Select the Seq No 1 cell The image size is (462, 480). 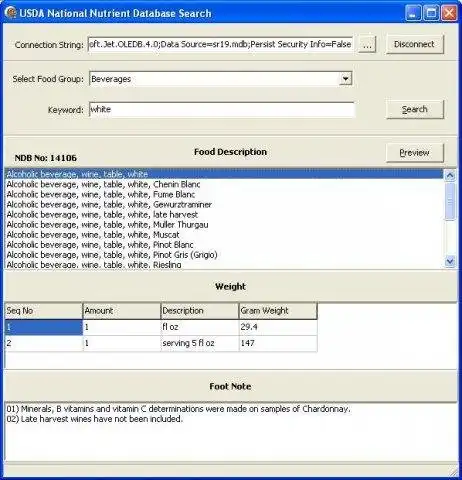point(43,327)
